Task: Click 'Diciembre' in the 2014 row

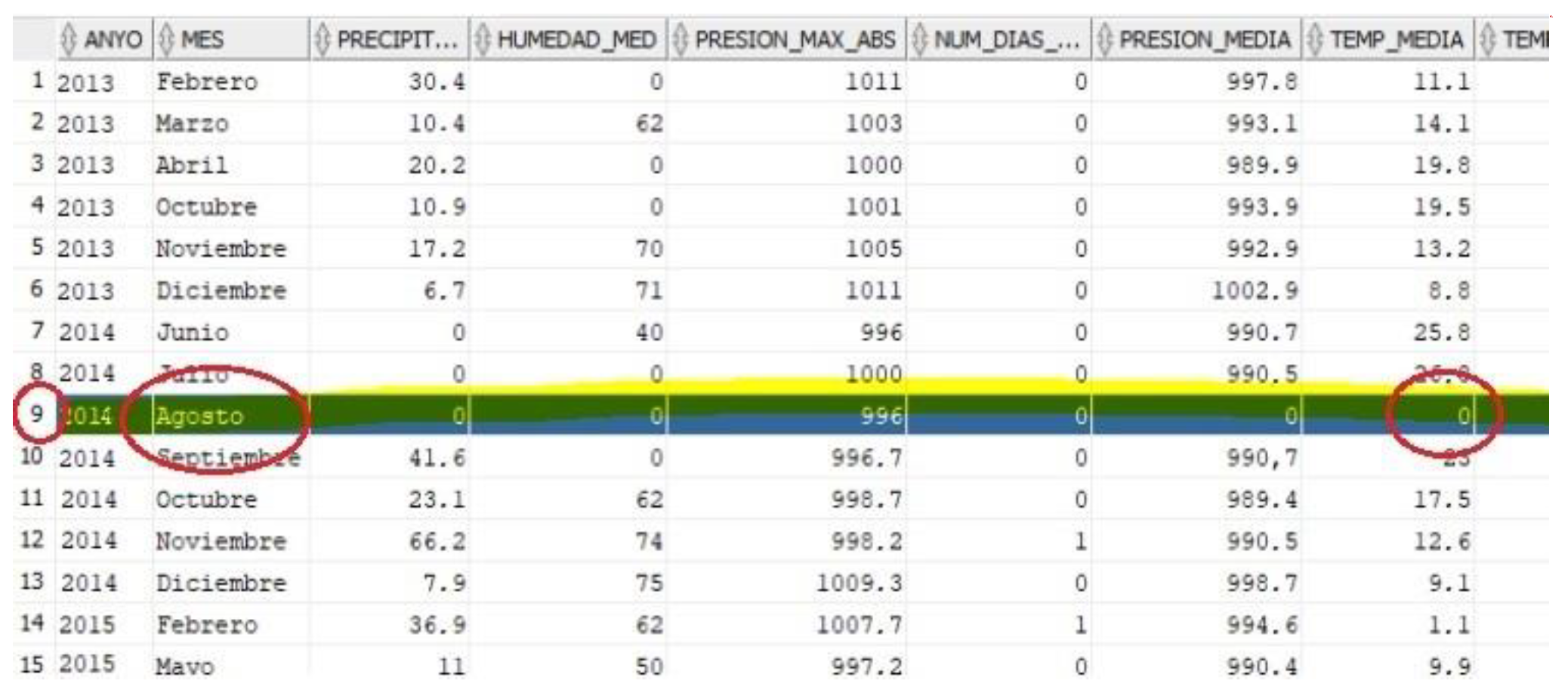Action: point(221,583)
